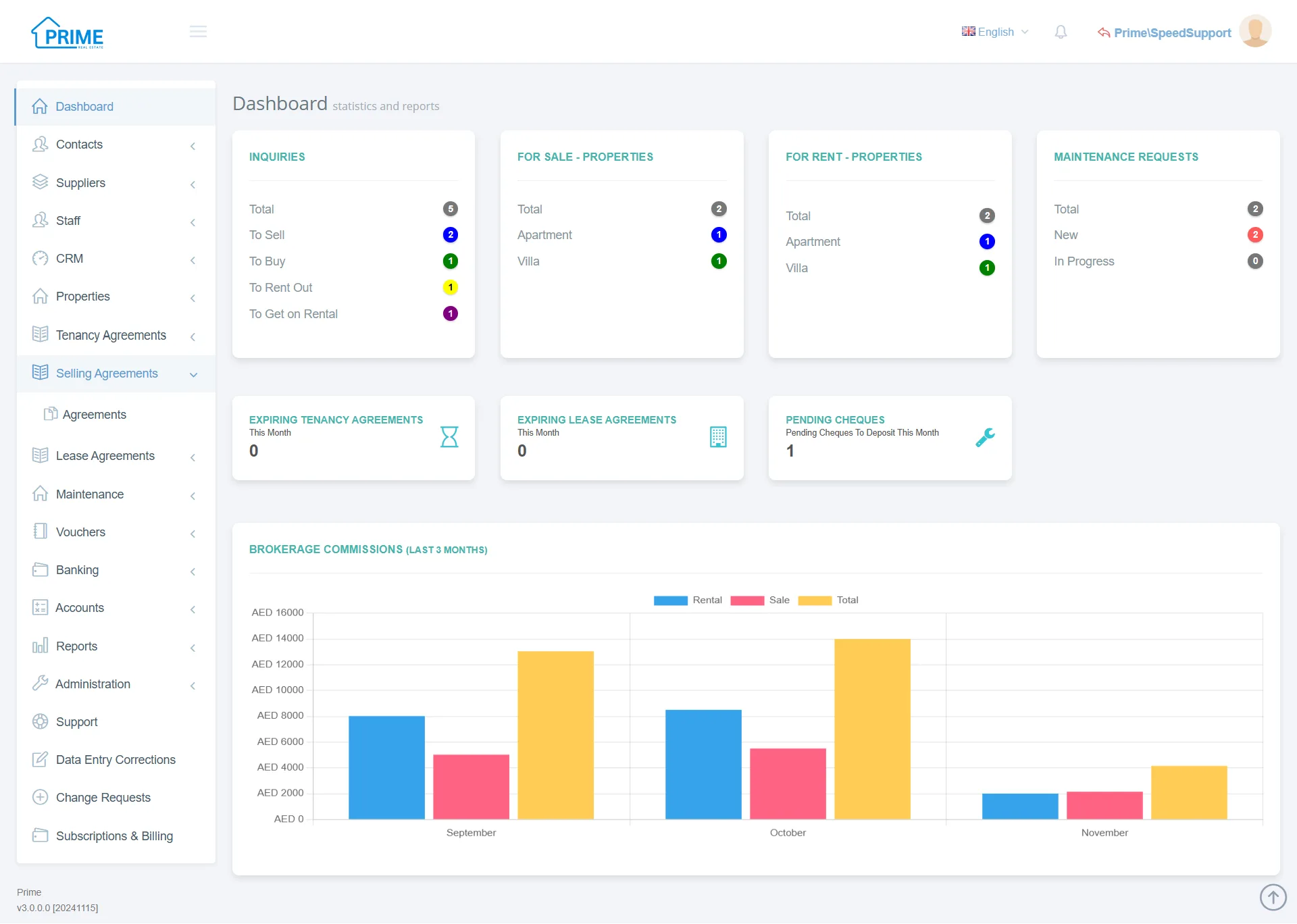Viewport: 1297px width, 924px height.
Task: Click the October yellow Total bar
Action: (x=872, y=729)
